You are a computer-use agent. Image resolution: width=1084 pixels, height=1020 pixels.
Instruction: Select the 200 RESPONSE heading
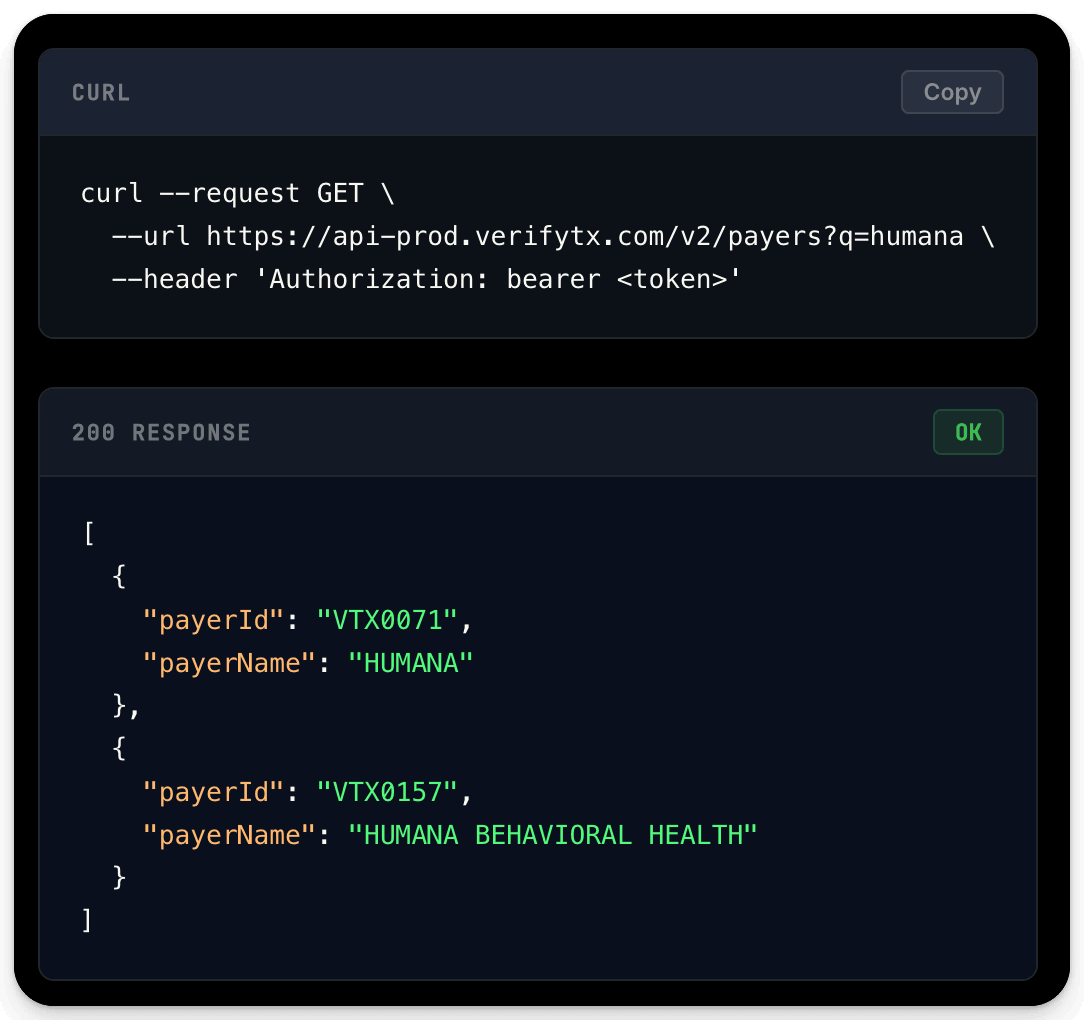point(161,433)
